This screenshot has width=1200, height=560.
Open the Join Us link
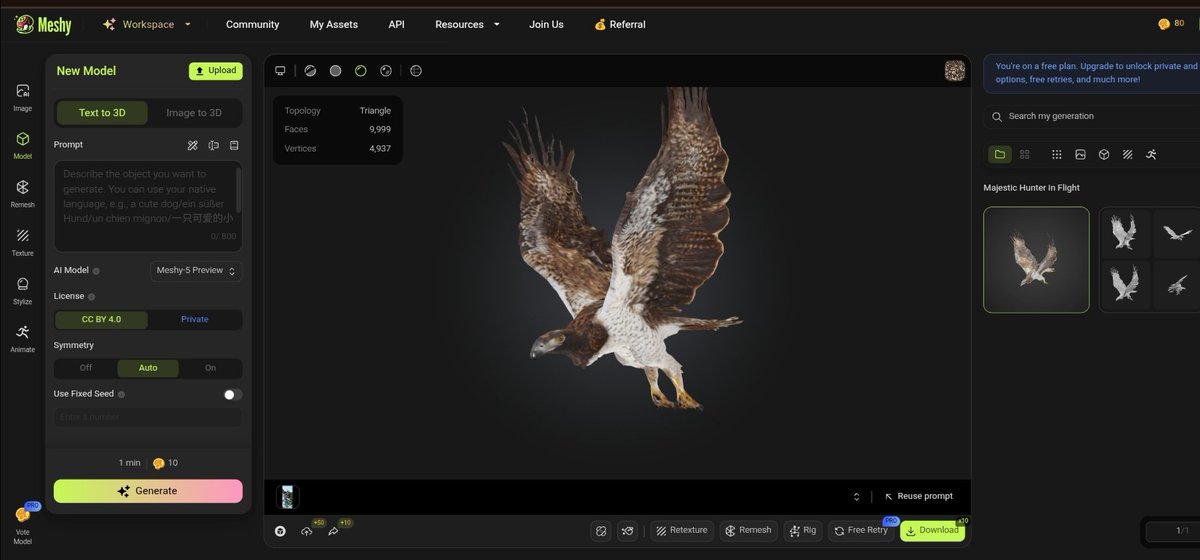(546, 24)
